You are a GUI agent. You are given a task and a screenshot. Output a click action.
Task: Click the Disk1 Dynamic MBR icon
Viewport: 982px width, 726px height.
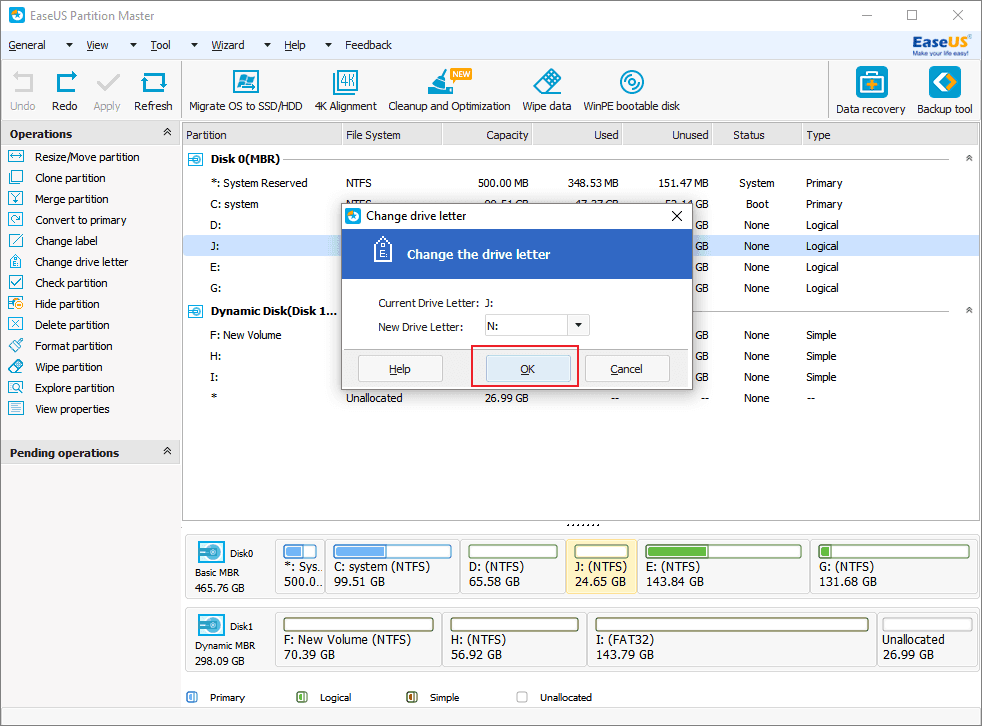(211, 625)
